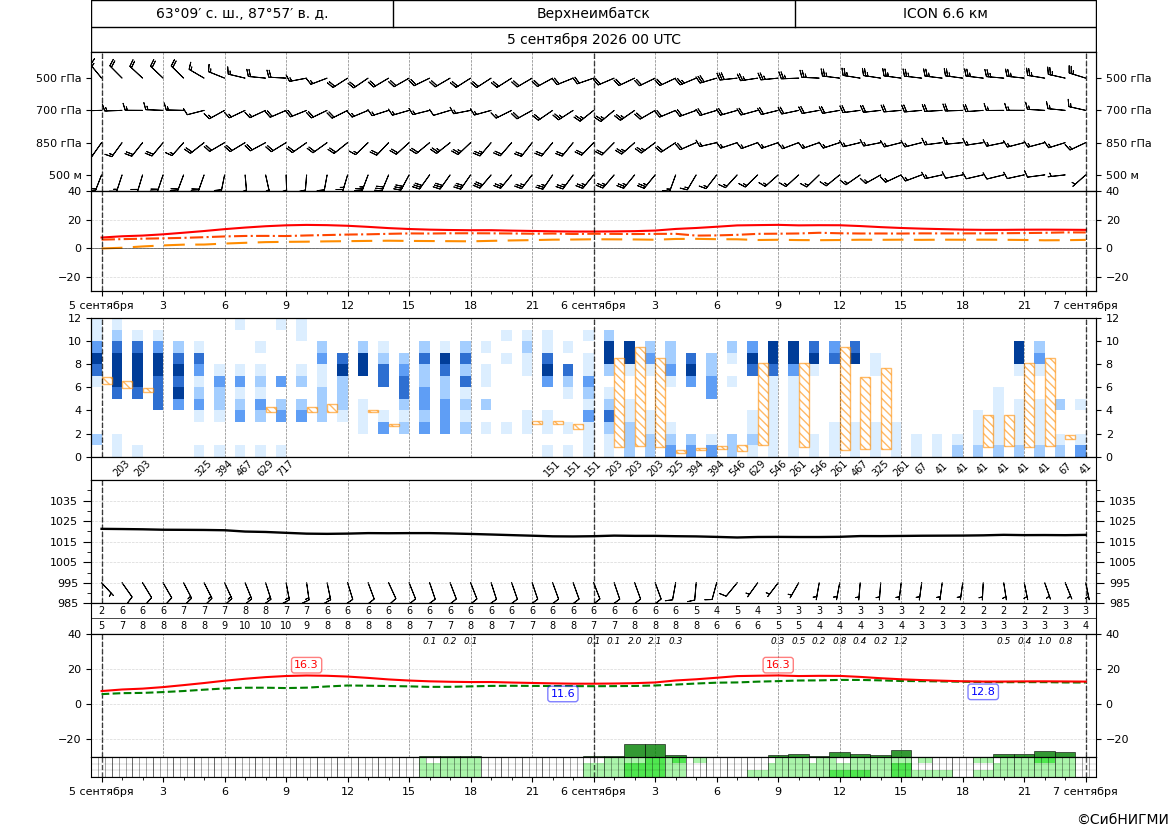This screenshot has width=1169, height=827.
Task: Click the 850 гПа left axis label
Action: (x=59, y=143)
